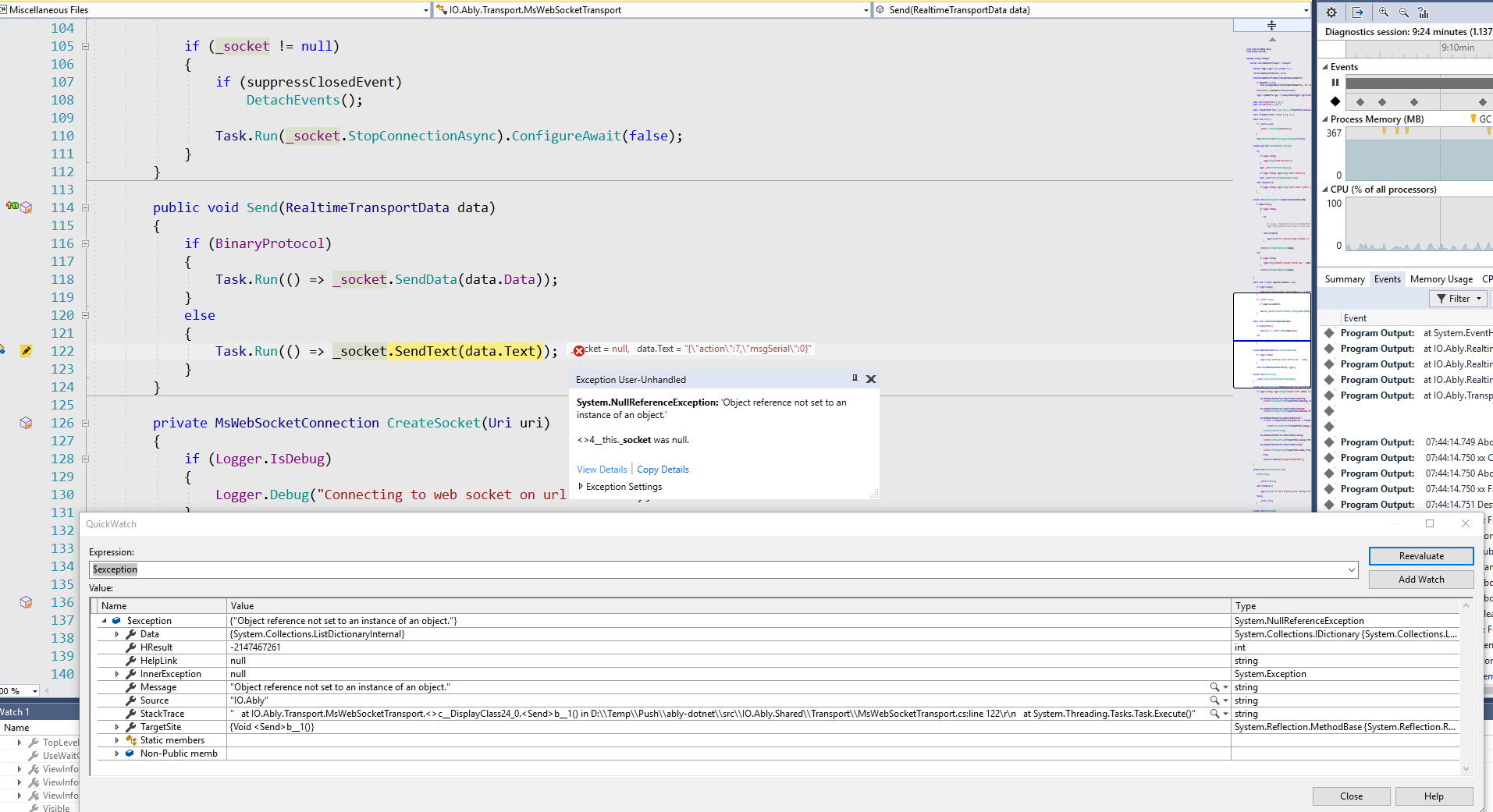
Task: Click the pause icon in the Events track
Action: (1335, 83)
